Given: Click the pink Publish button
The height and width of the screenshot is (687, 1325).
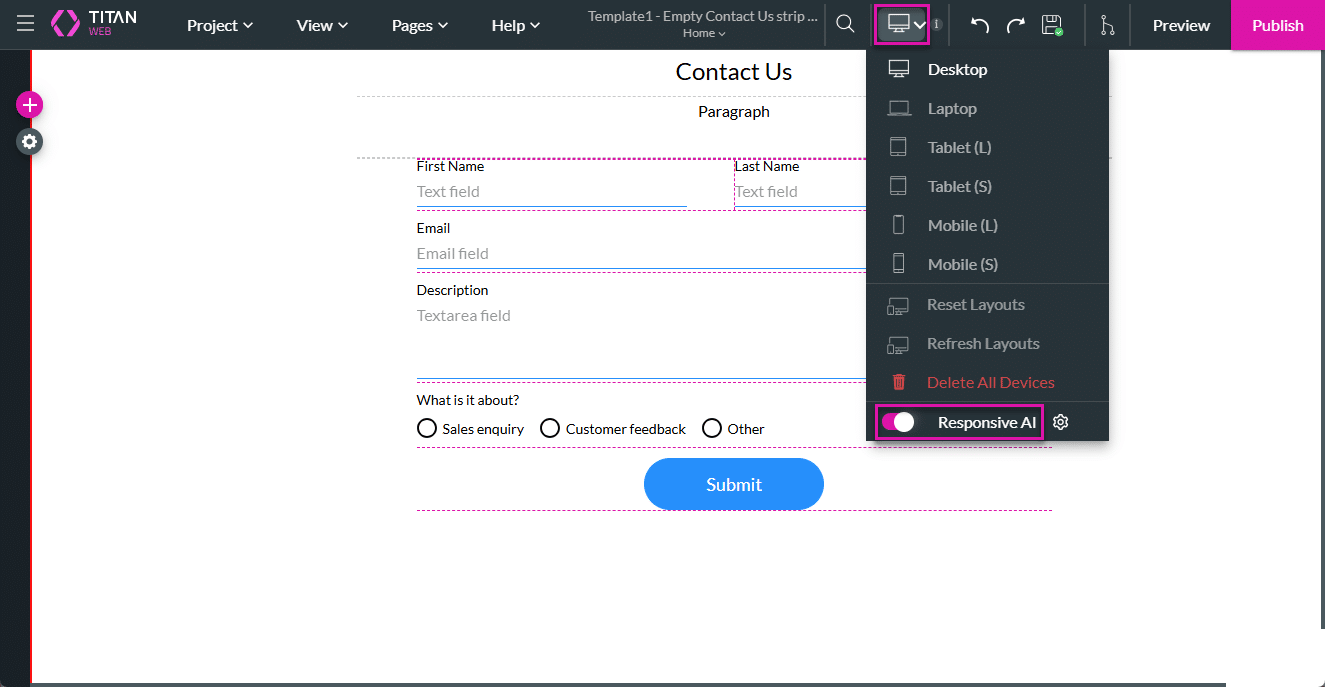Looking at the screenshot, I should 1277,25.
